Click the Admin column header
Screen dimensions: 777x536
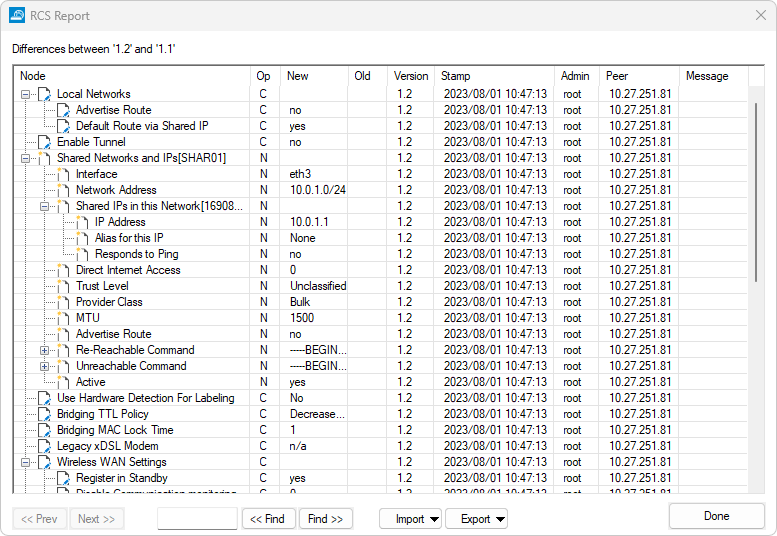(x=577, y=76)
